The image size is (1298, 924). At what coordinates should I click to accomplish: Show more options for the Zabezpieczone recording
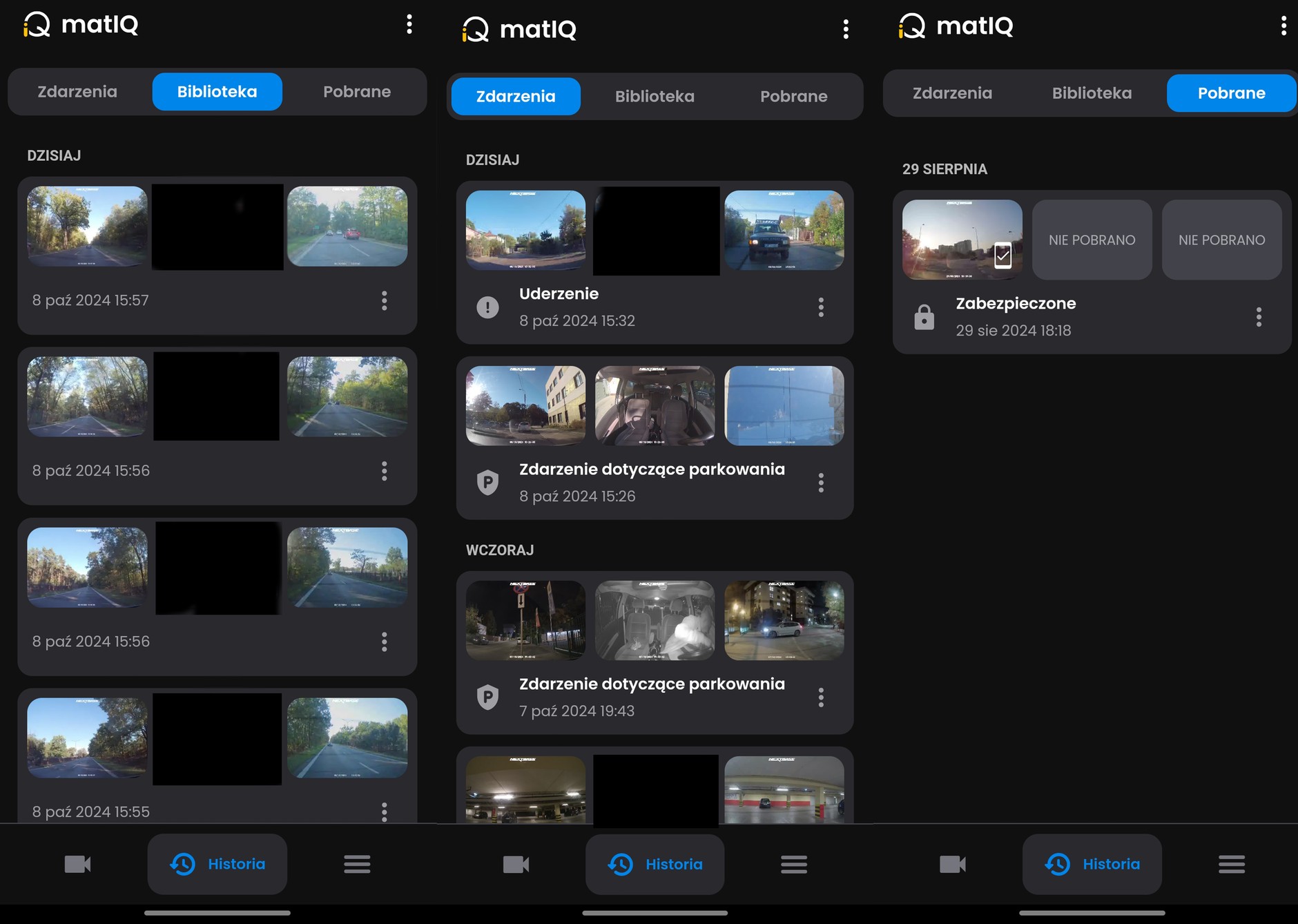pos(1259,317)
